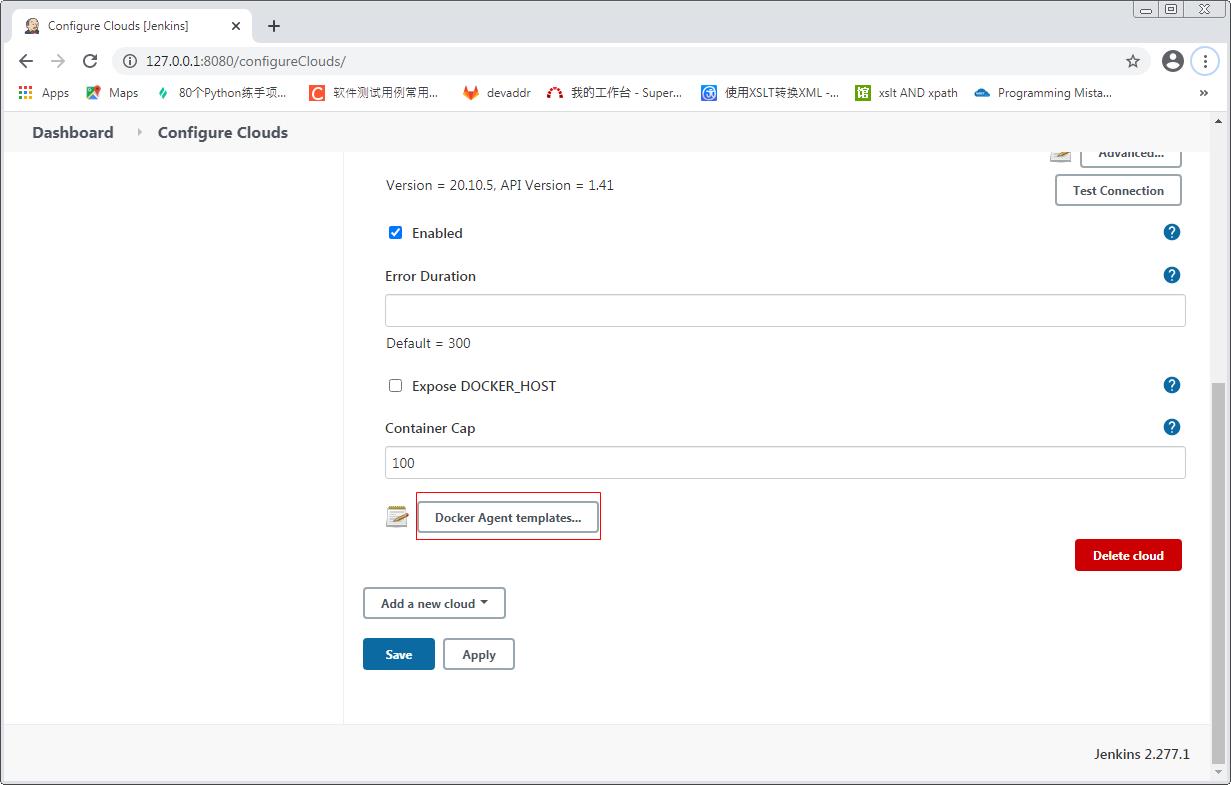Open the xslt AND xpath bookmark
The width and height of the screenshot is (1231, 785).
(907, 93)
